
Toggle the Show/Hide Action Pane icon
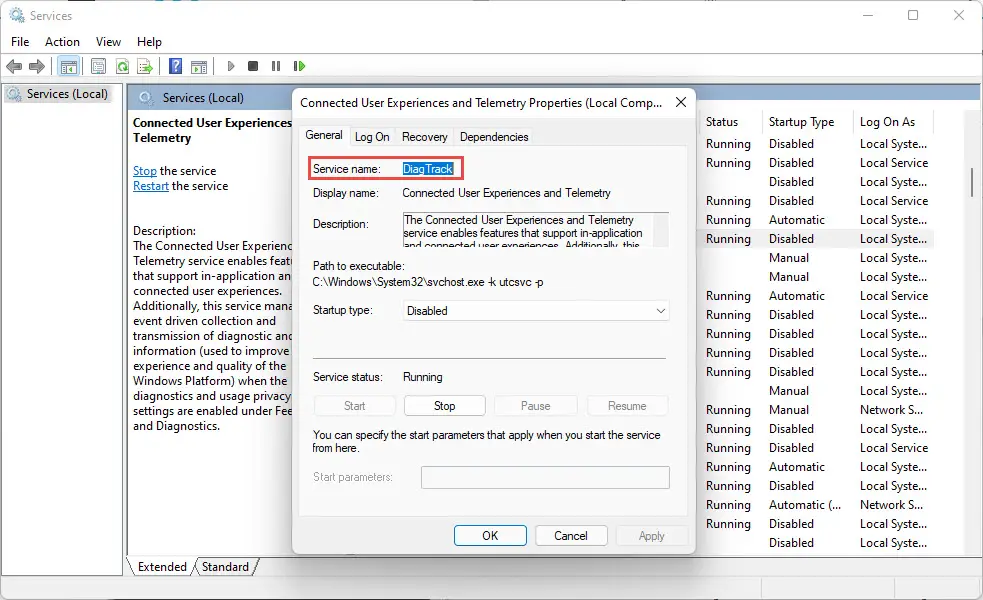[199, 66]
